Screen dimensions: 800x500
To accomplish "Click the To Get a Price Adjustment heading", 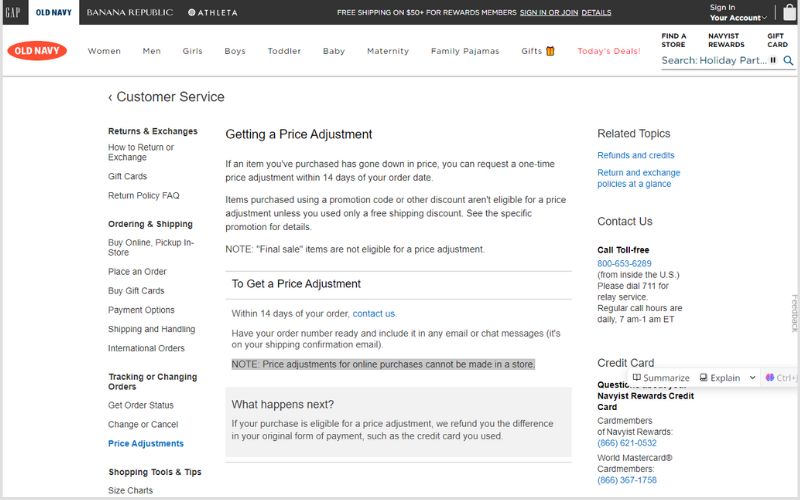I will (x=296, y=284).
